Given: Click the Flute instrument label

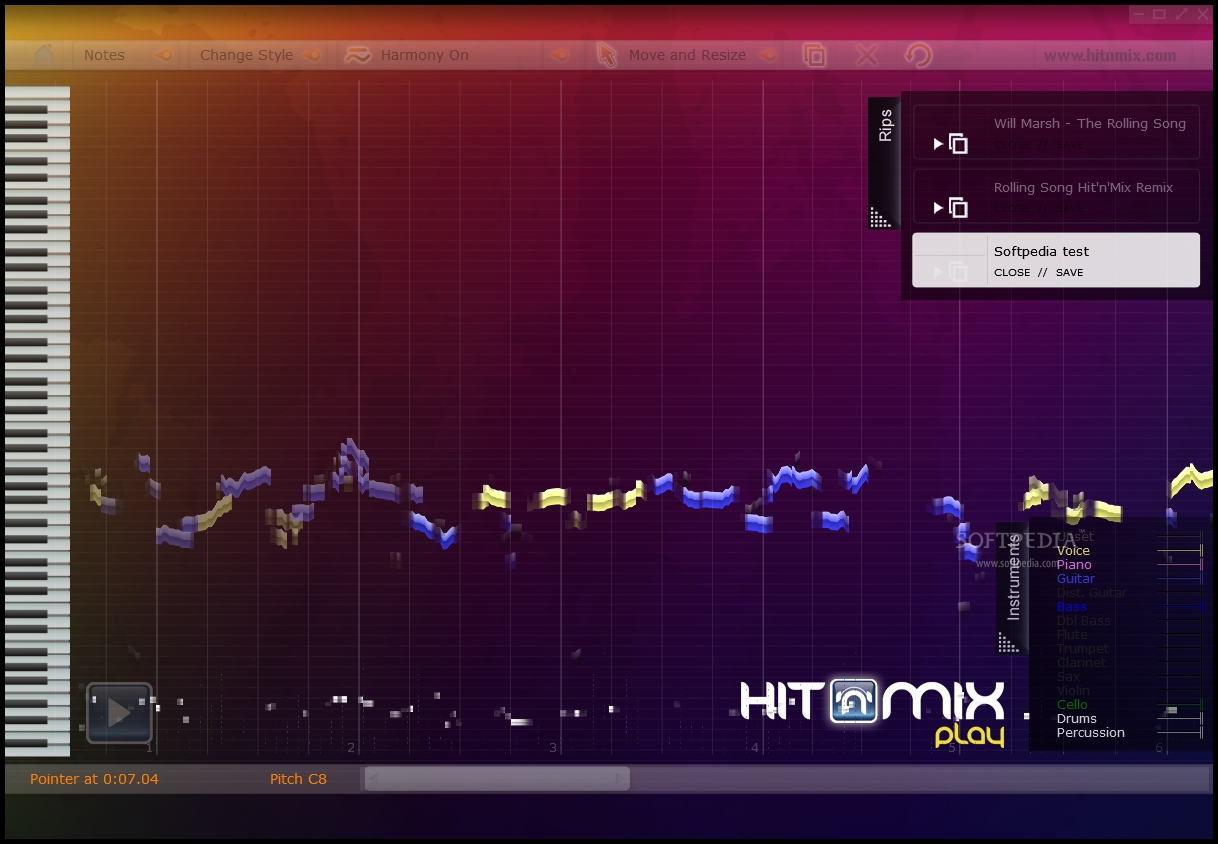Looking at the screenshot, I should click(1071, 635).
